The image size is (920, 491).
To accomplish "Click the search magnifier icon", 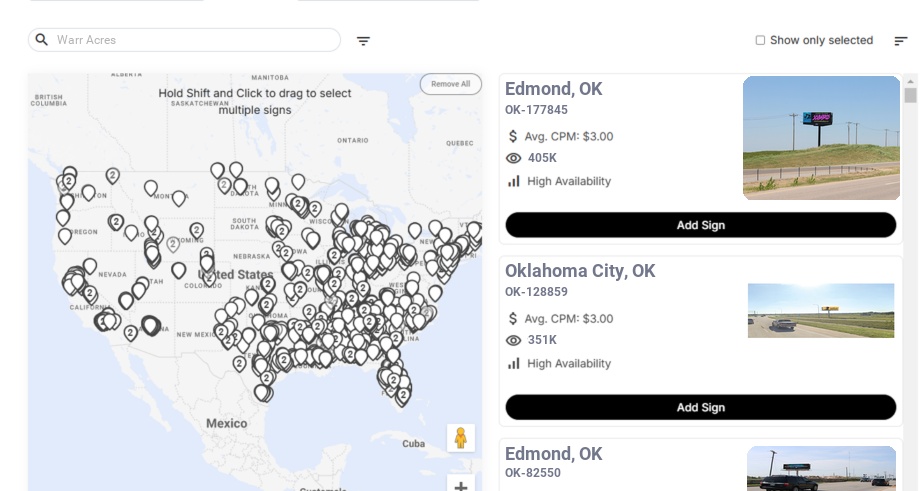I will click(x=42, y=40).
